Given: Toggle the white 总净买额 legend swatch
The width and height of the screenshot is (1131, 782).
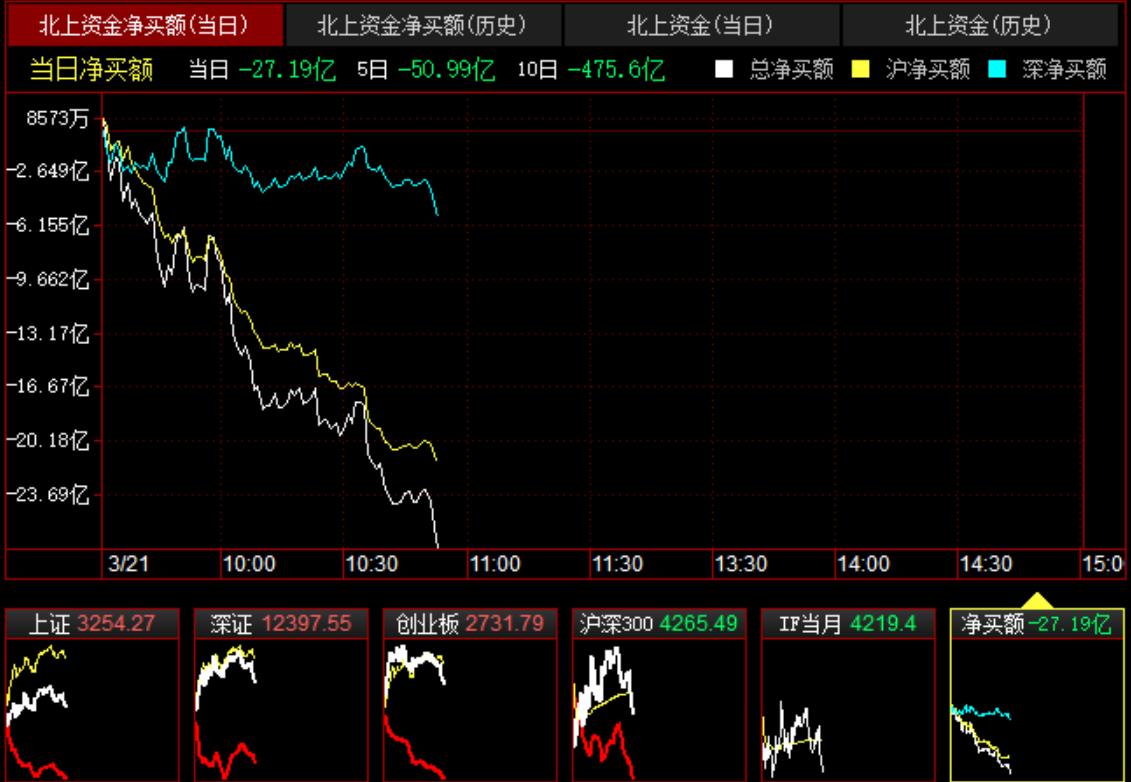Looking at the screenshot, I should 722,70.
